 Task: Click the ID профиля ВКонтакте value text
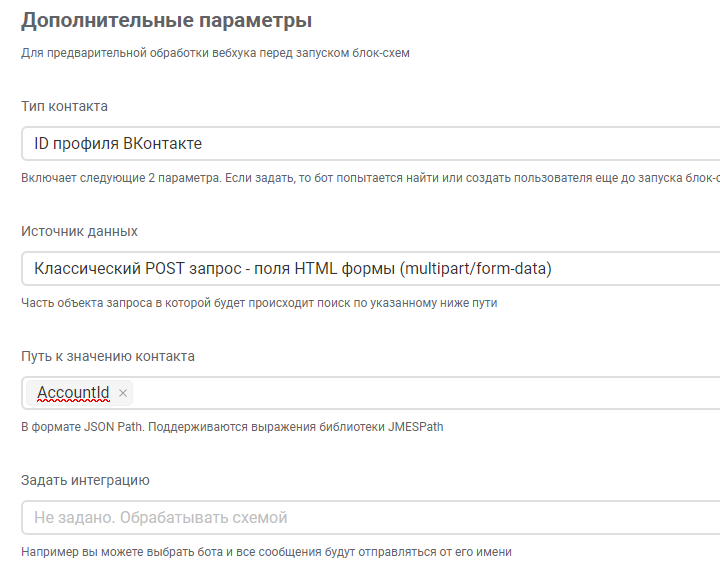[x=118, y=144]
